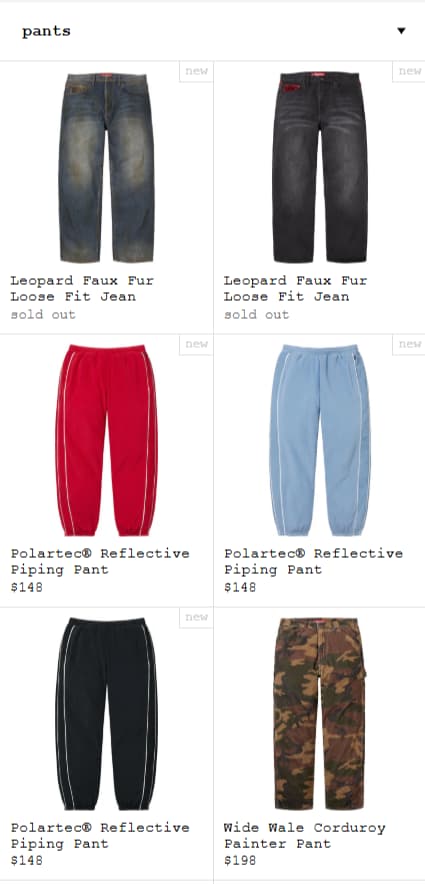Open black Leopard Faux Fur Jean image
Image resolution: width=425 pixels, height=884 pixels.
coord(320,167)
